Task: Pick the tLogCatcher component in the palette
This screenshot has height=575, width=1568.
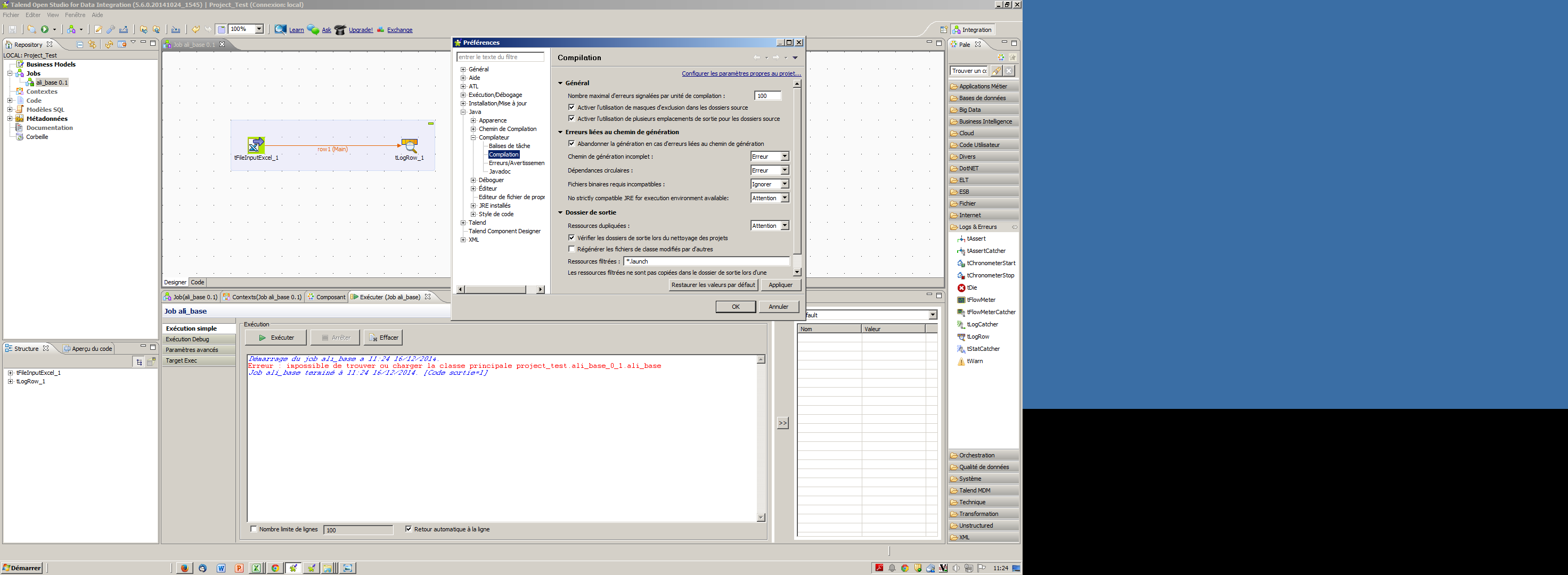Action: (977, 325)
